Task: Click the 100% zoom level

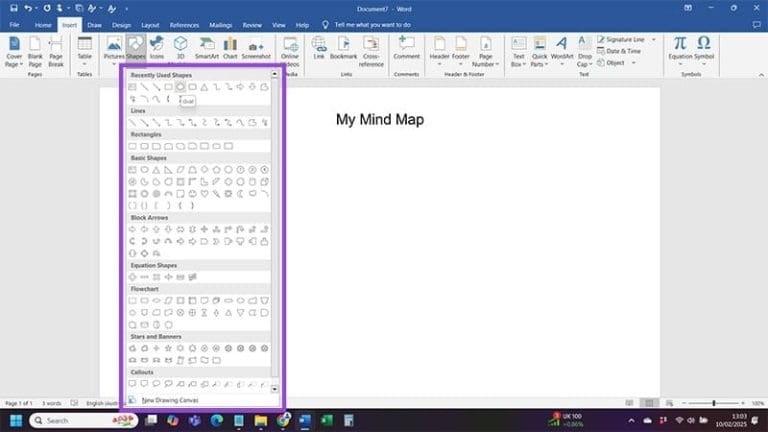Action: point(758,403)
